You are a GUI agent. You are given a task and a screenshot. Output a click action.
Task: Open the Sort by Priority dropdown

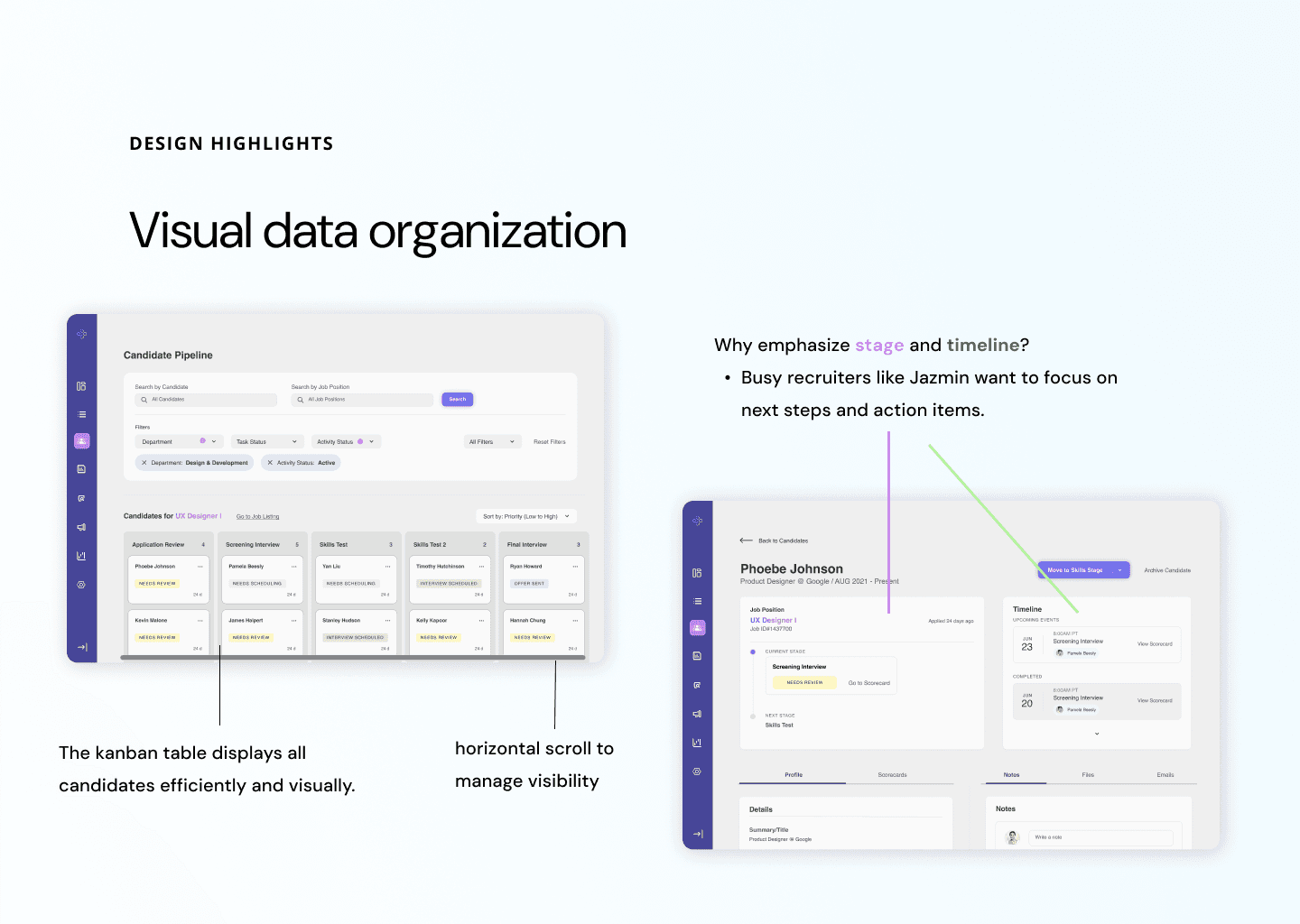pos(525,515)
